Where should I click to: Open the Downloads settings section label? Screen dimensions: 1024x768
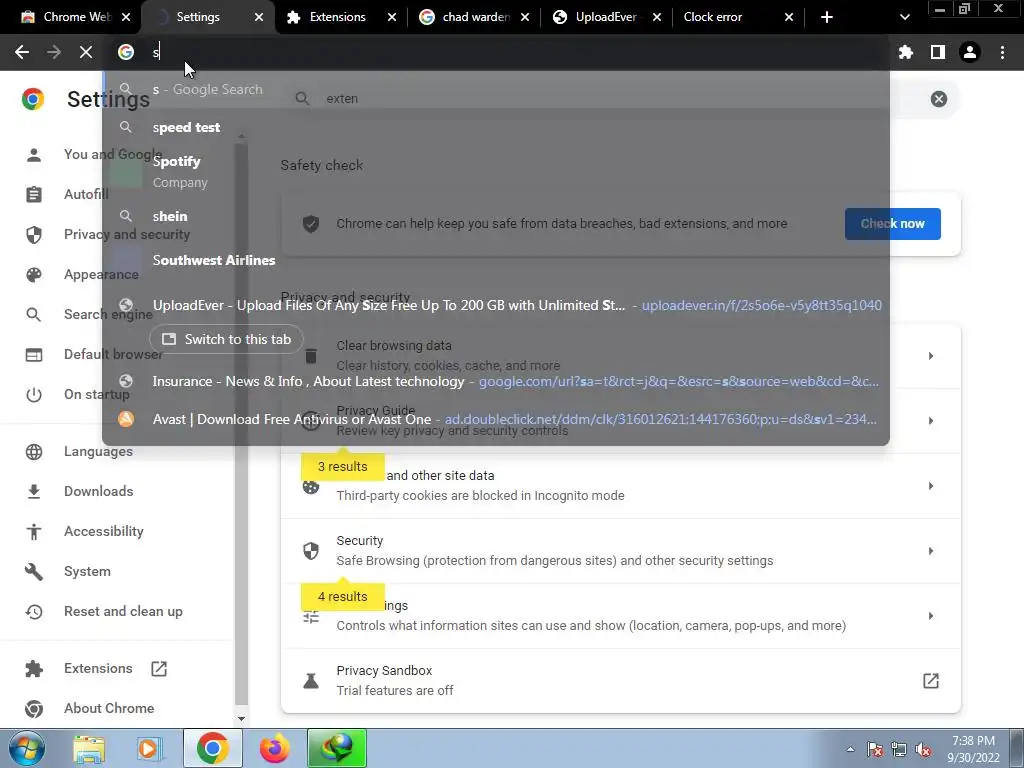pos(99,492)
